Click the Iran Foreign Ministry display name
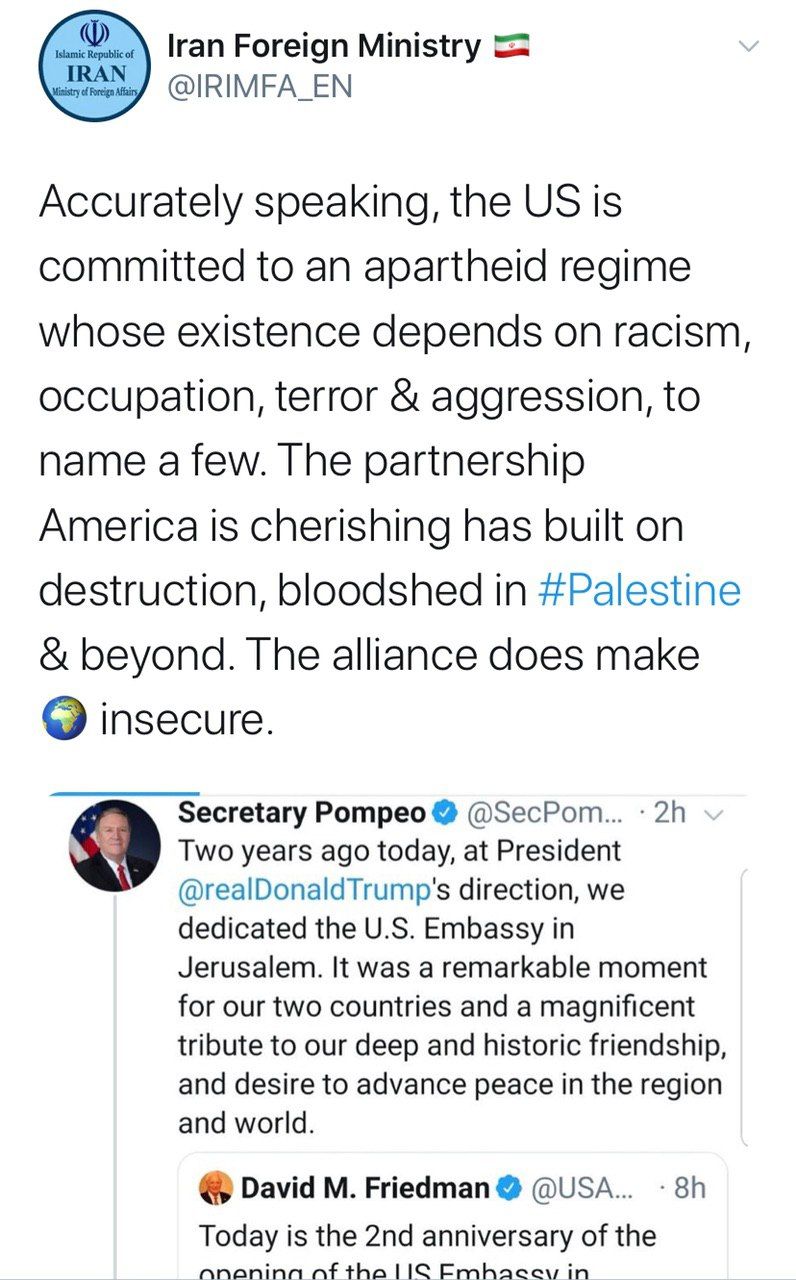This screenshot has height=1280, width=796. click(323, 46)
